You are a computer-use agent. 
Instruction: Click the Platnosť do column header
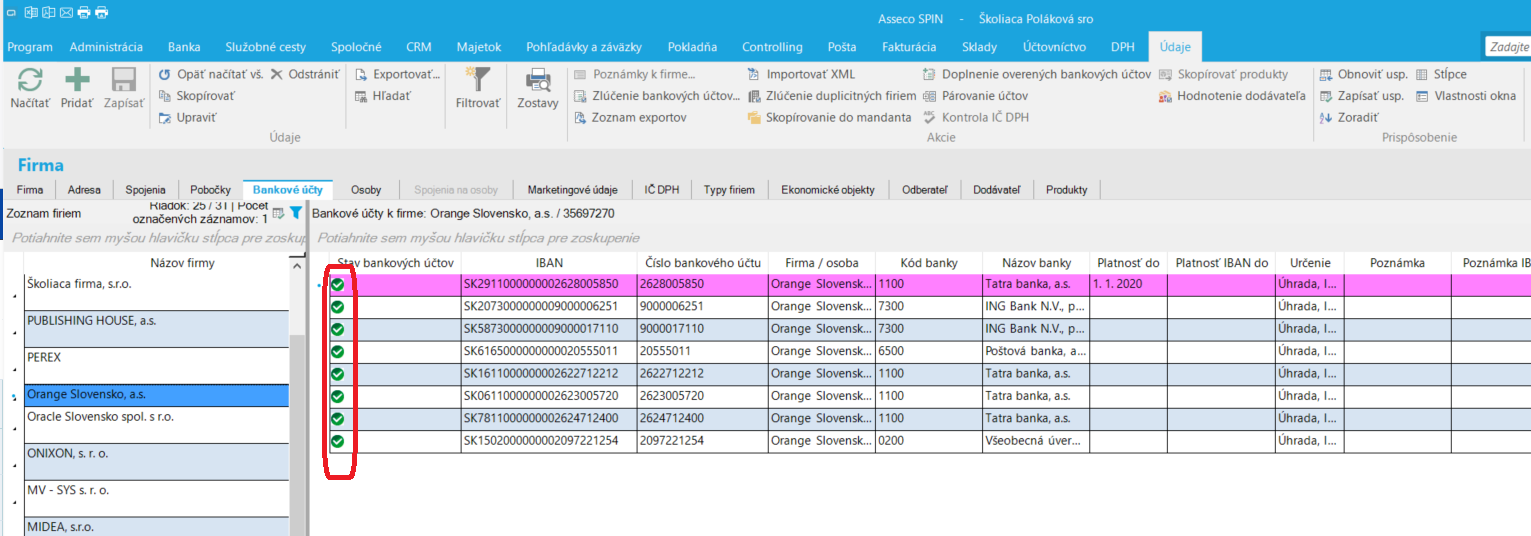coord(1128,263)
